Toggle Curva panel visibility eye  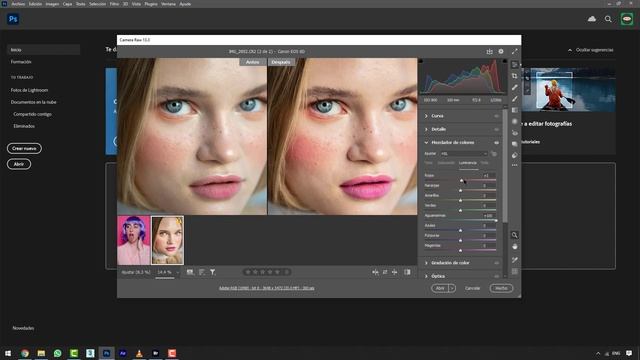(497, 116)
